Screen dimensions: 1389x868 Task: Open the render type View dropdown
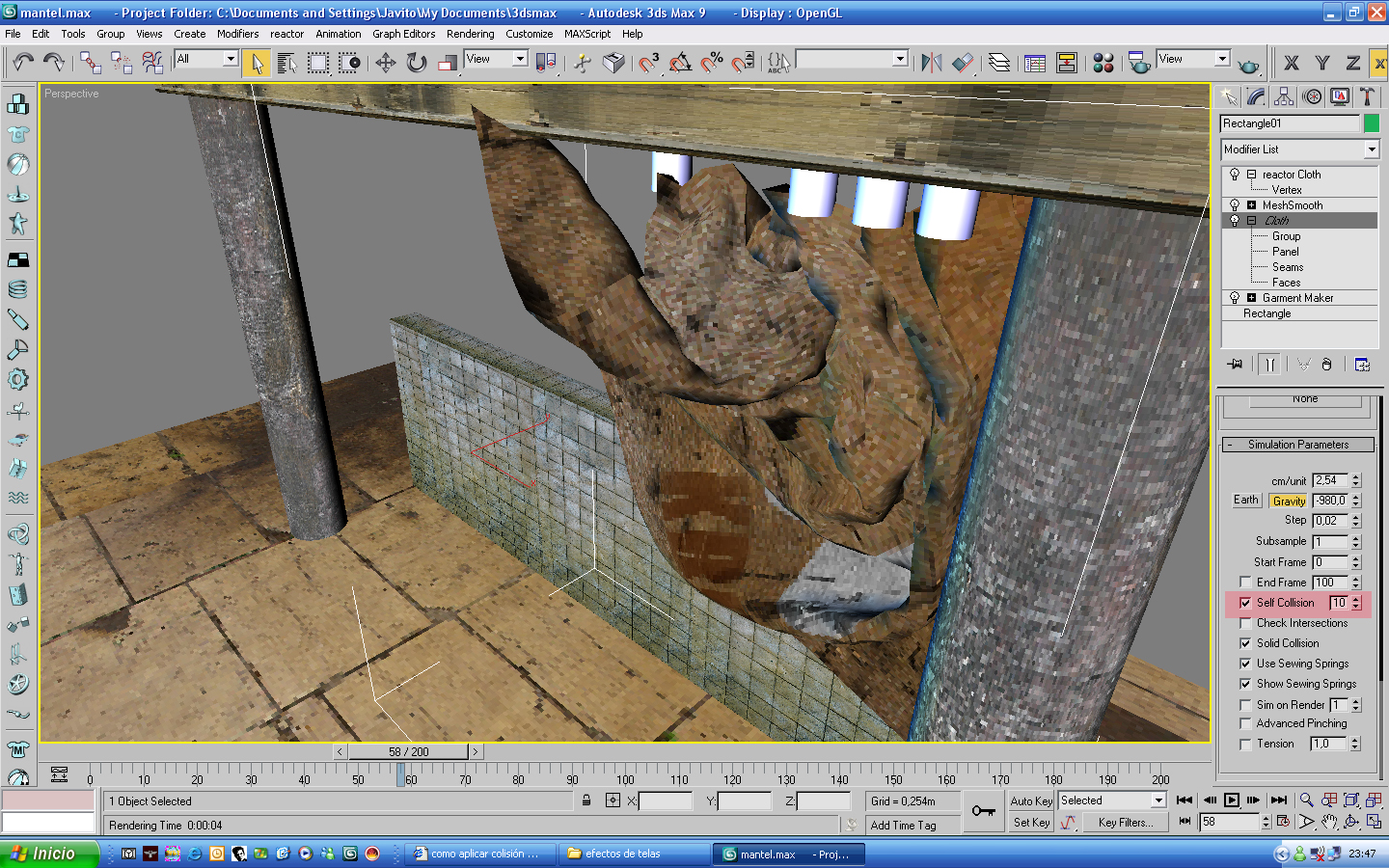[x=1193, y=59]
